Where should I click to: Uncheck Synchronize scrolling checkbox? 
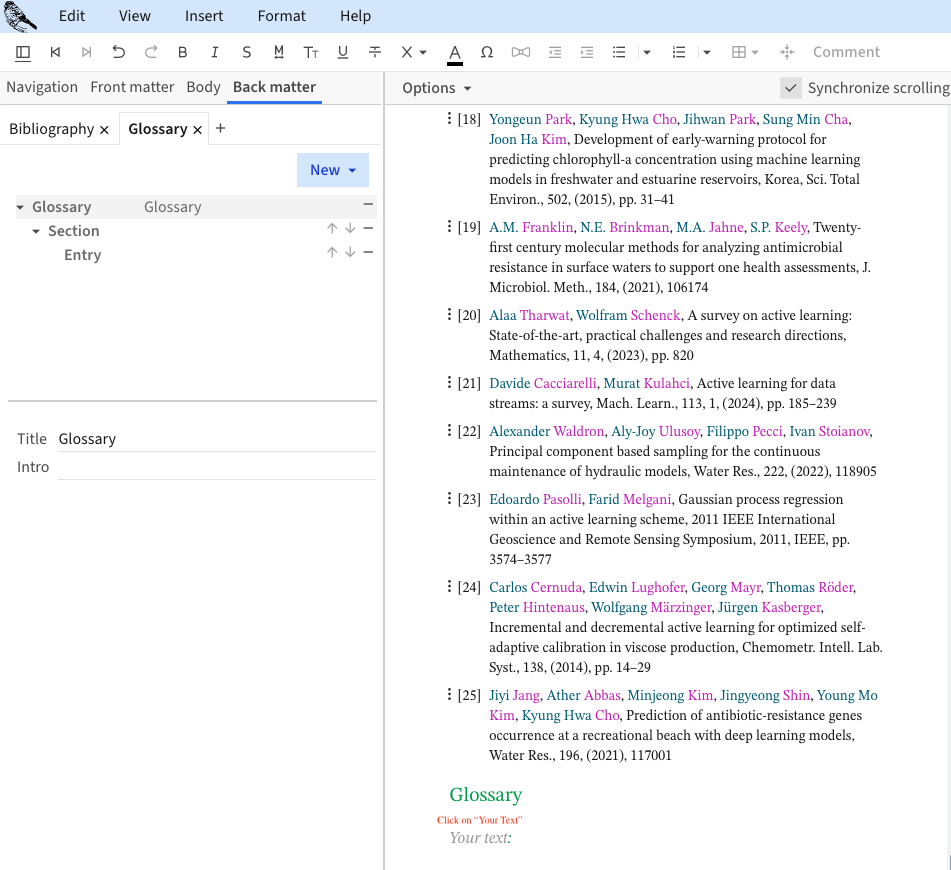point(791,88)
